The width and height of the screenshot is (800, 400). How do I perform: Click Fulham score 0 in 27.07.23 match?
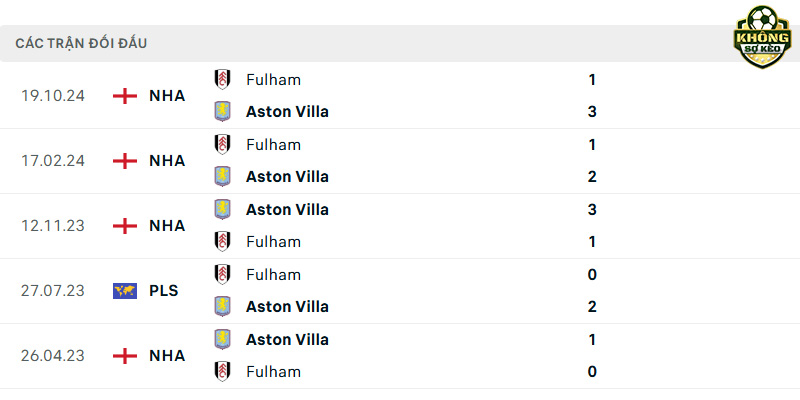pos(592,275)
